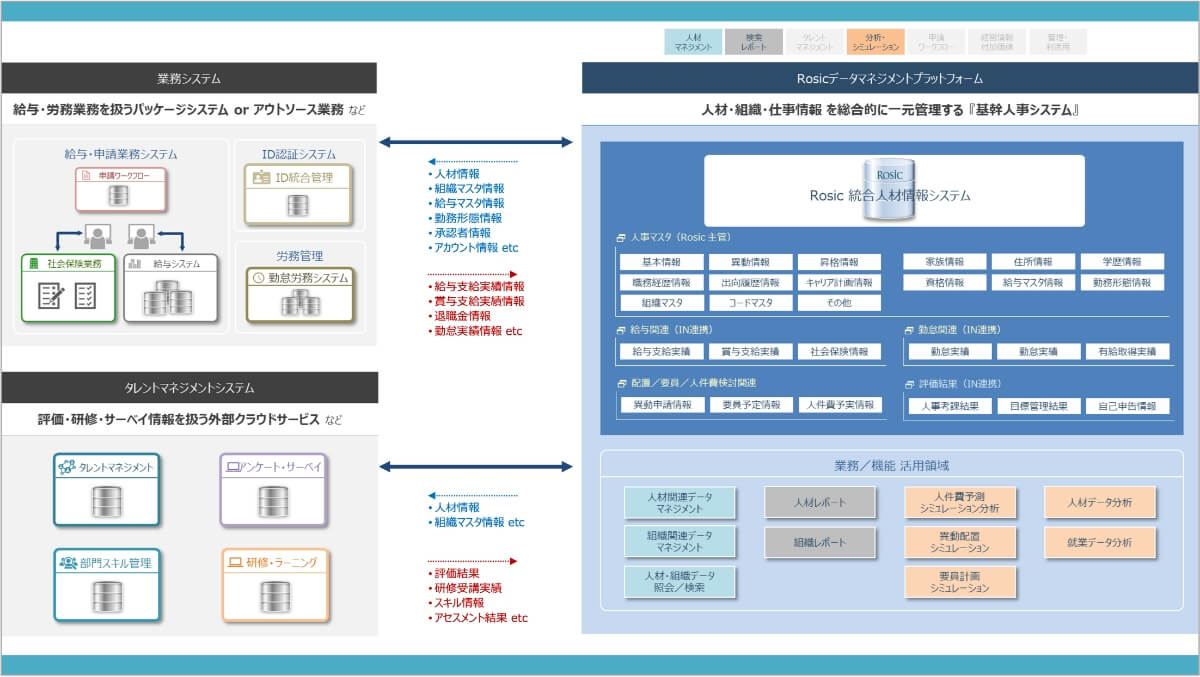Click the 有給取得実績 box
The height and width of the screenshot is (677, 1200).
(x=1128, y=352)
